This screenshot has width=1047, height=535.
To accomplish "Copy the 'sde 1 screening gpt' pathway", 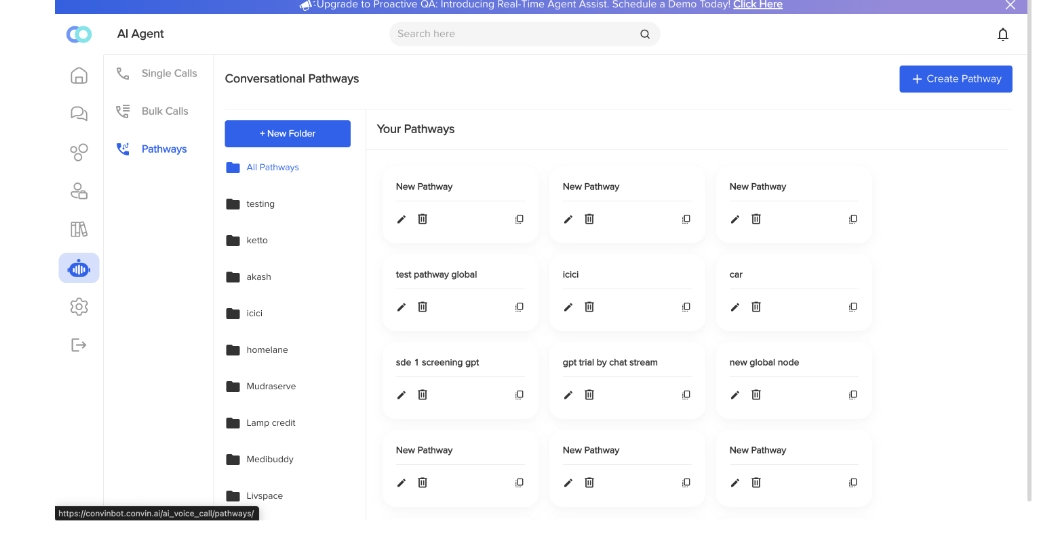I will coord(519,395).
